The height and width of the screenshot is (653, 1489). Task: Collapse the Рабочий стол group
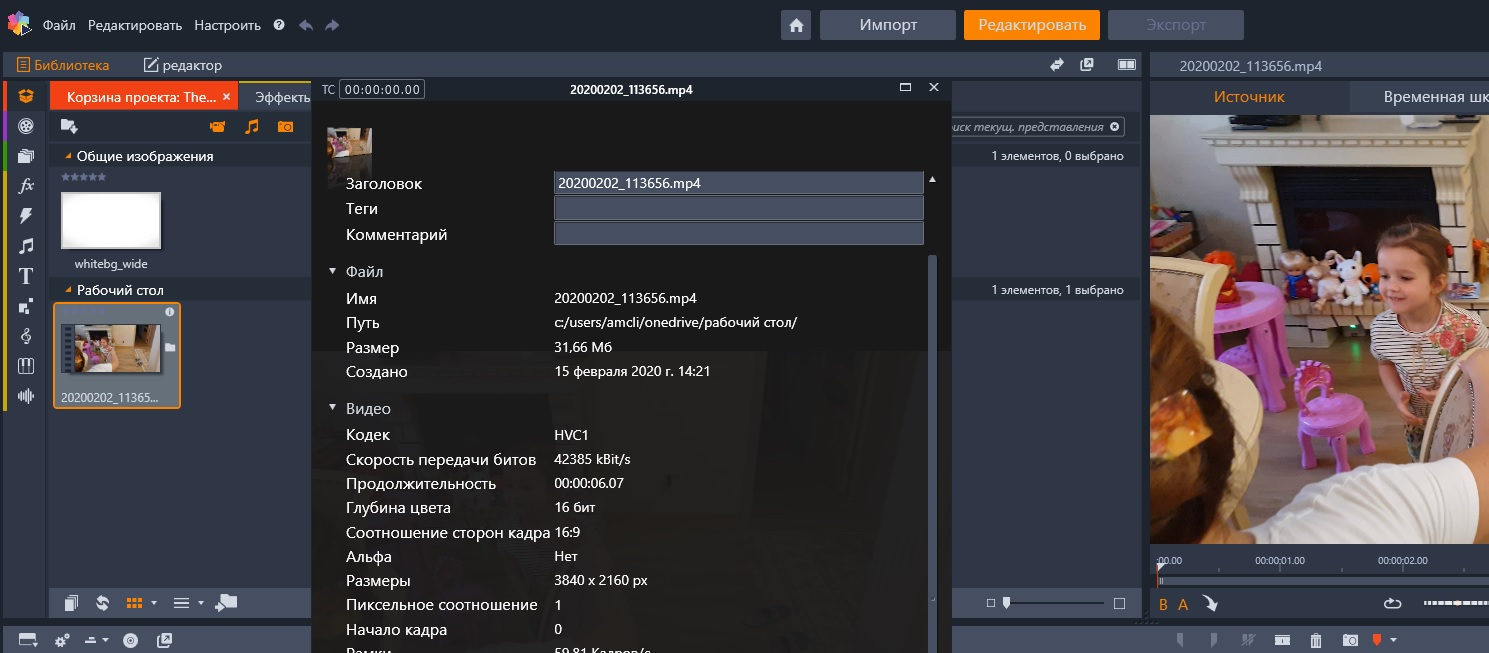tap(69, 290)
